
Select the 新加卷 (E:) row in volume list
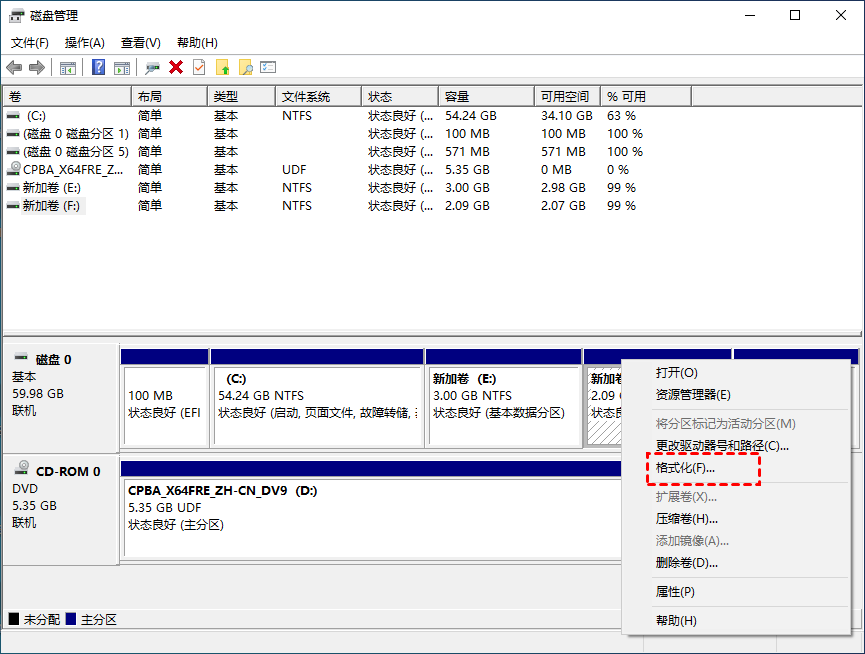coord(46,188)
